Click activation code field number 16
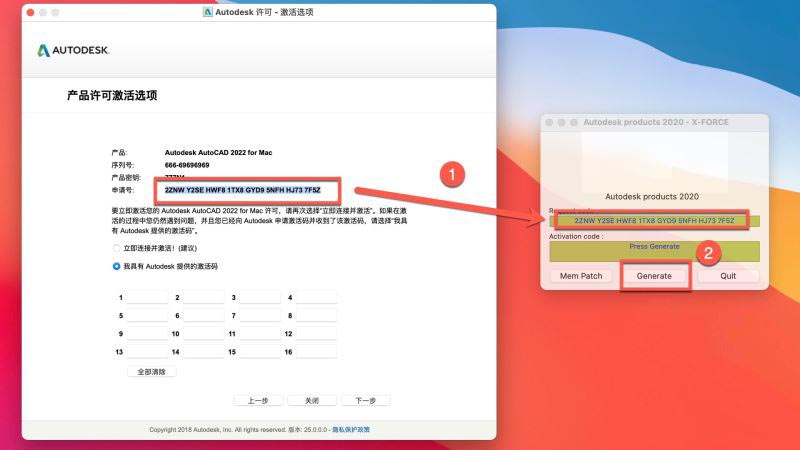Viewport: 800px width, 450px height. pos(316,352)
